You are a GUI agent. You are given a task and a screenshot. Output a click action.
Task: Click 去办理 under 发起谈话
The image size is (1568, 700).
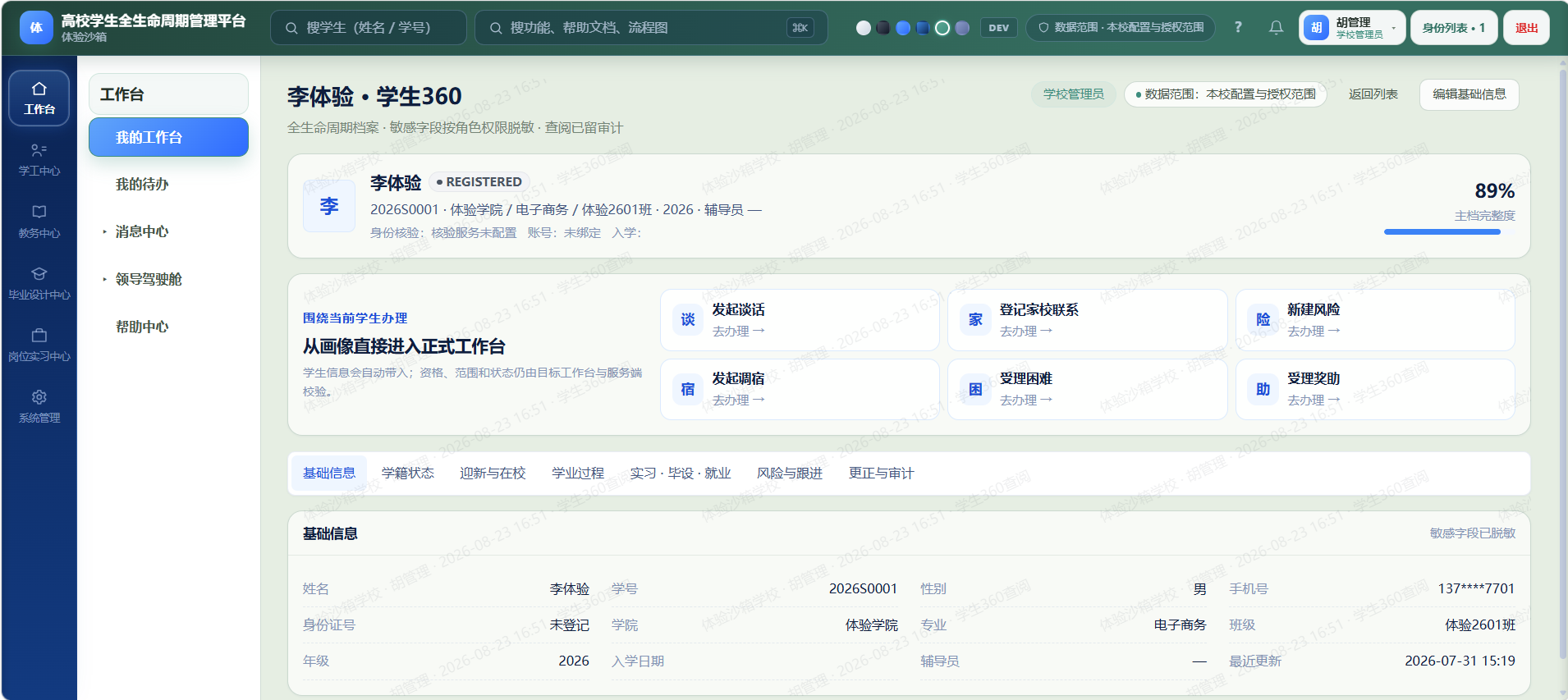click(x=739, y=331)
